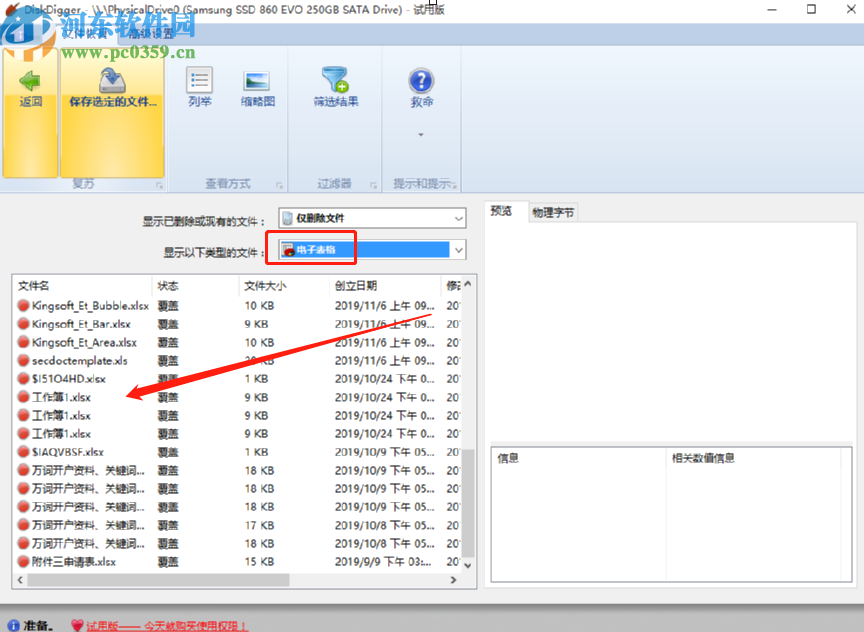
Task: Click file list scroll left arrow
Action: 20,580
